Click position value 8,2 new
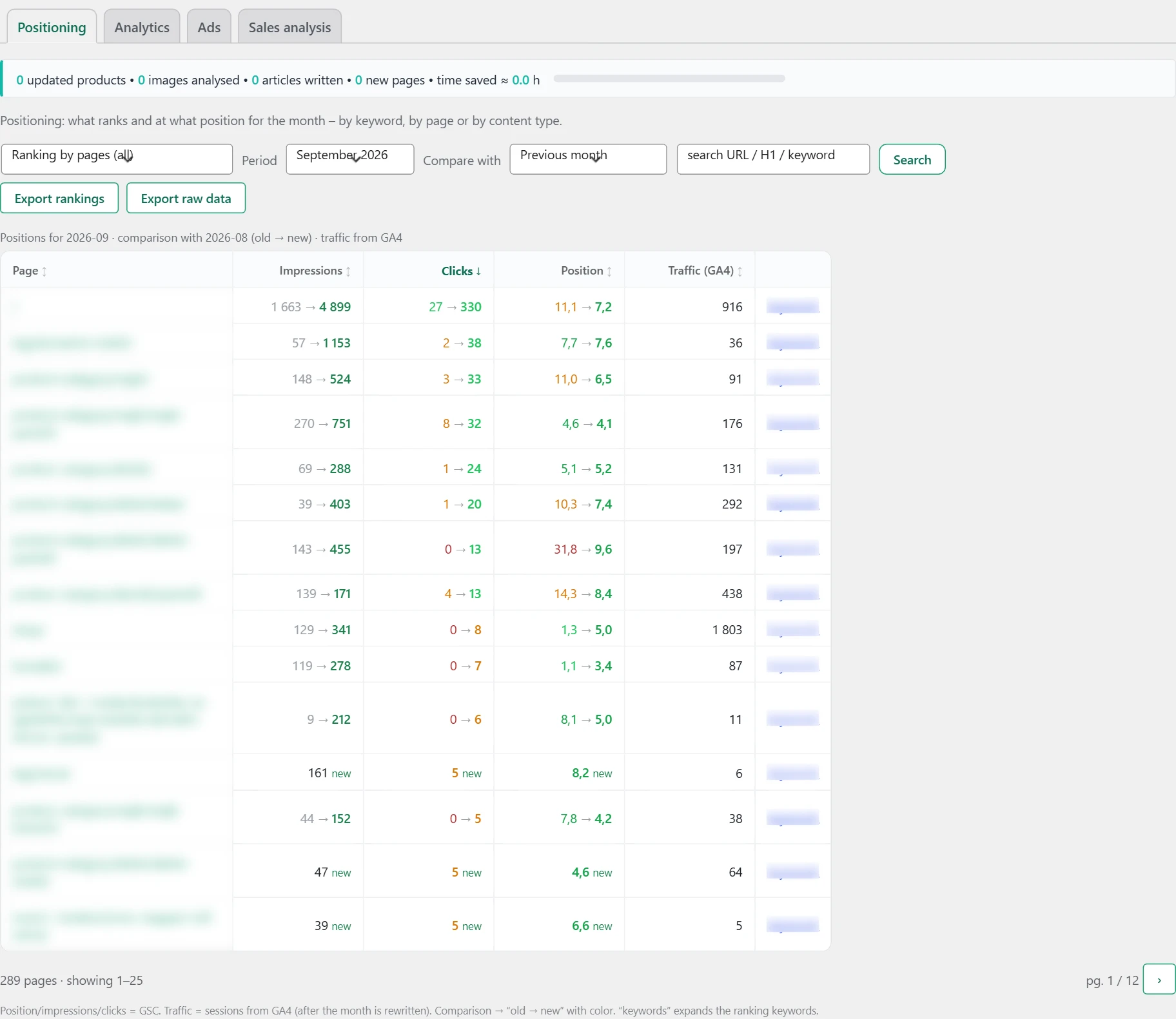 pyautogui.click(x=592, y=773)
